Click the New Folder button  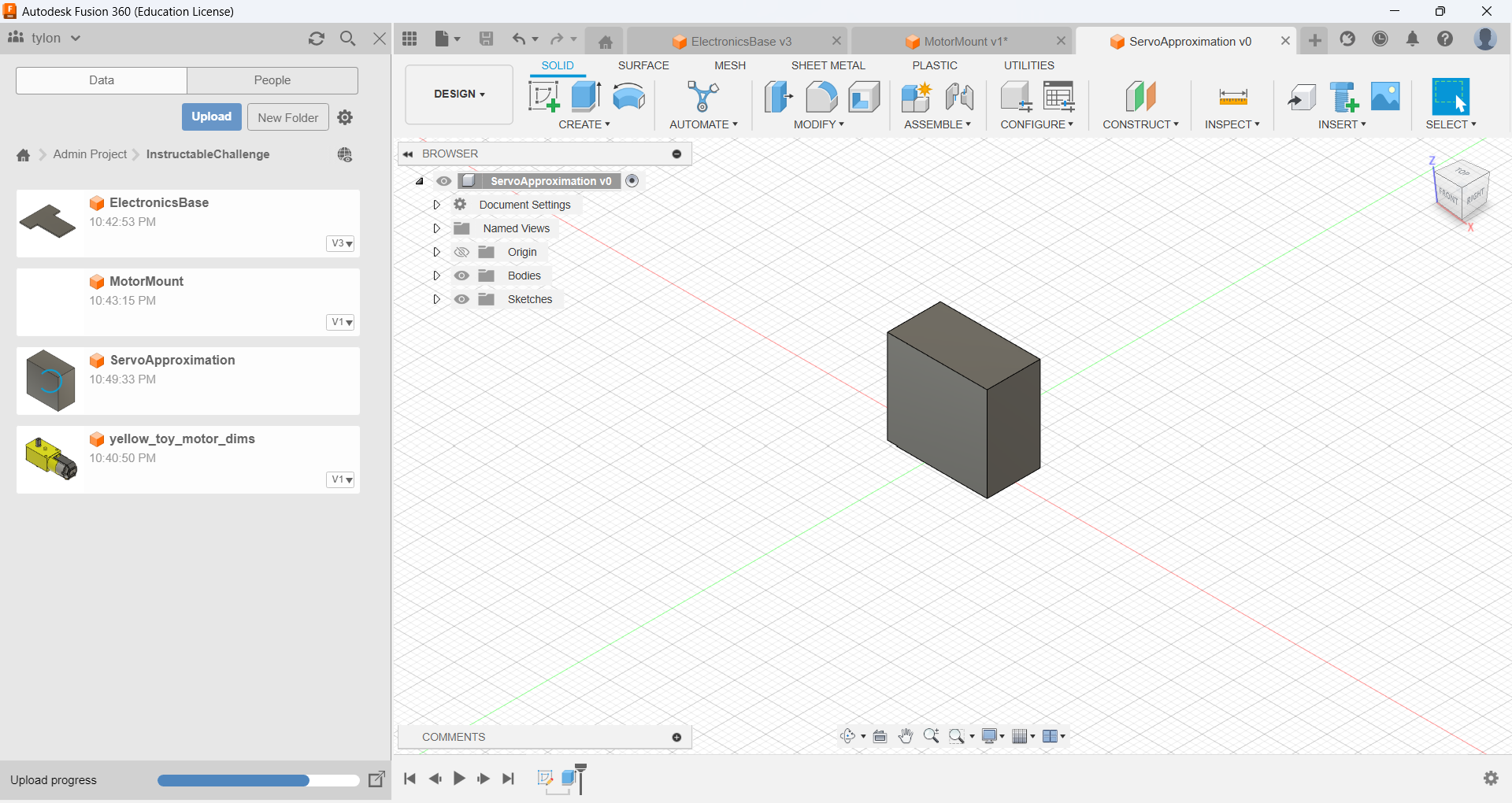(x=288, y=117)
